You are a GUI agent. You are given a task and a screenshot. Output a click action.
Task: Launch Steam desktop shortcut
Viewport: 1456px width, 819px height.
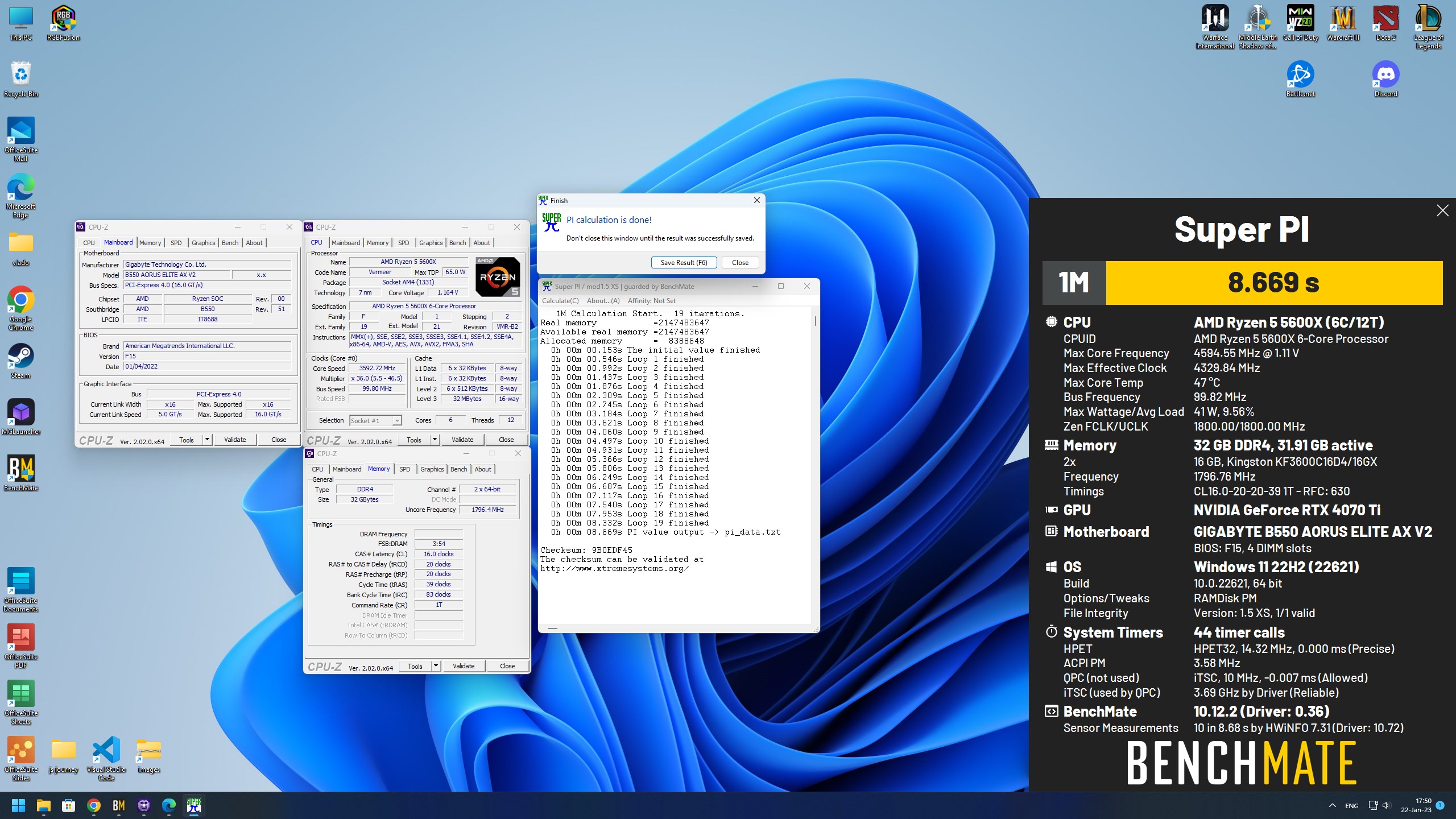[x=21, y=361]
